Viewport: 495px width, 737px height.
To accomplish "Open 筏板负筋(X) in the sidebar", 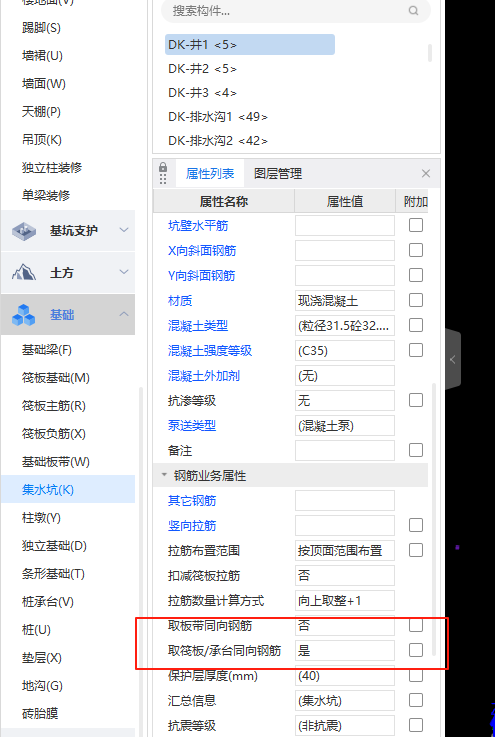I will [x=54, y=433].
